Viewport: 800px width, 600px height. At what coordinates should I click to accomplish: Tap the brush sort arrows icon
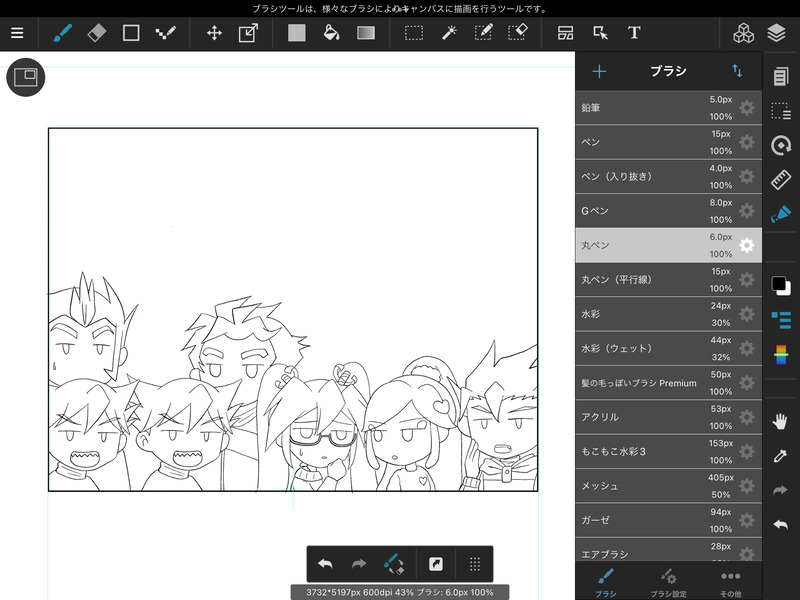737,71
